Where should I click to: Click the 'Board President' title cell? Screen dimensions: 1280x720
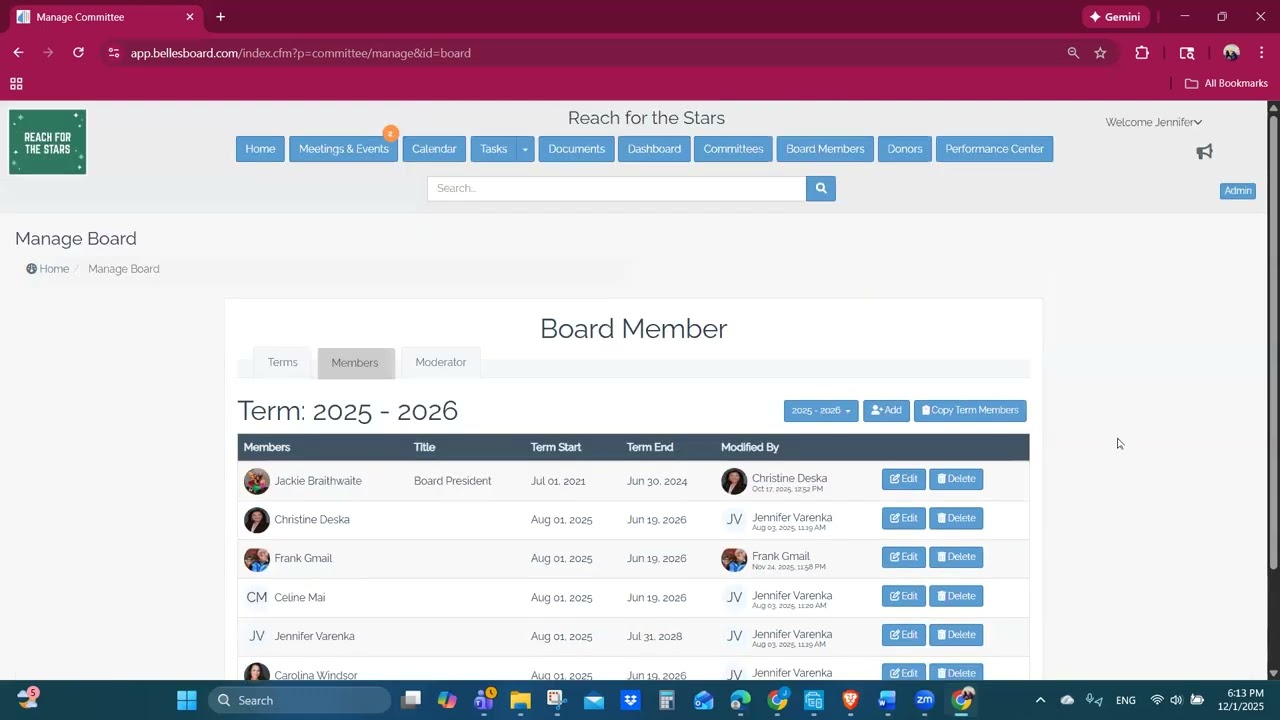(452, 481)
